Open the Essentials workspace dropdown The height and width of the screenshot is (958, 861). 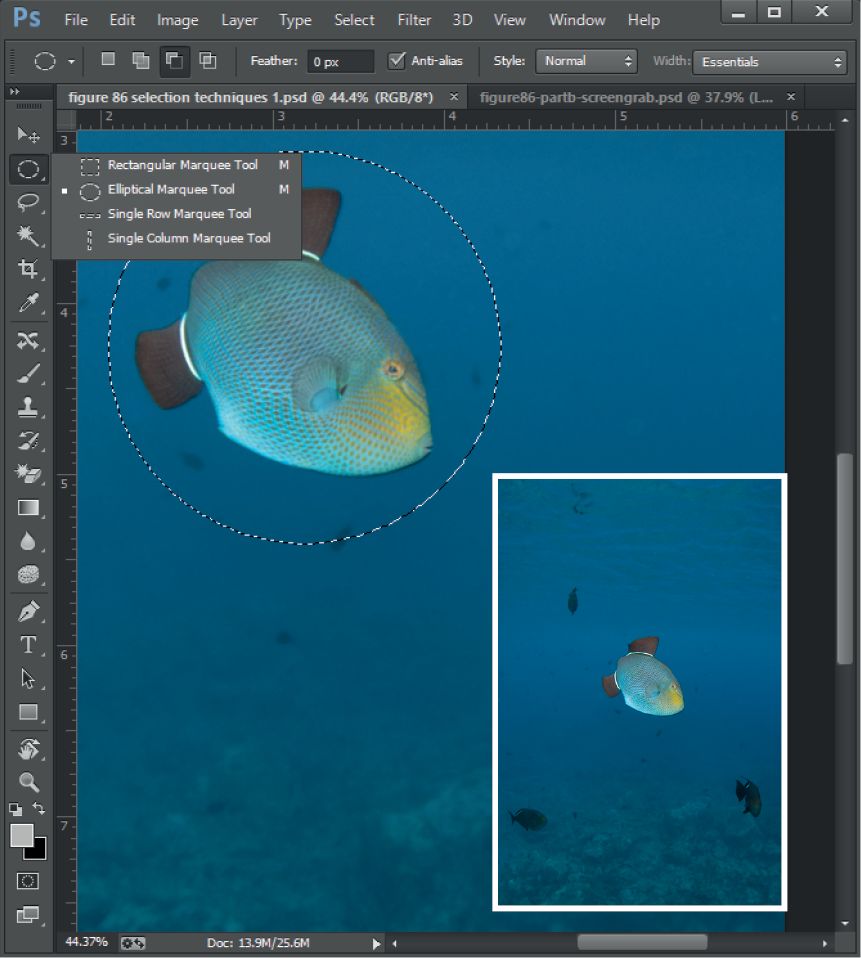(770, 62)
